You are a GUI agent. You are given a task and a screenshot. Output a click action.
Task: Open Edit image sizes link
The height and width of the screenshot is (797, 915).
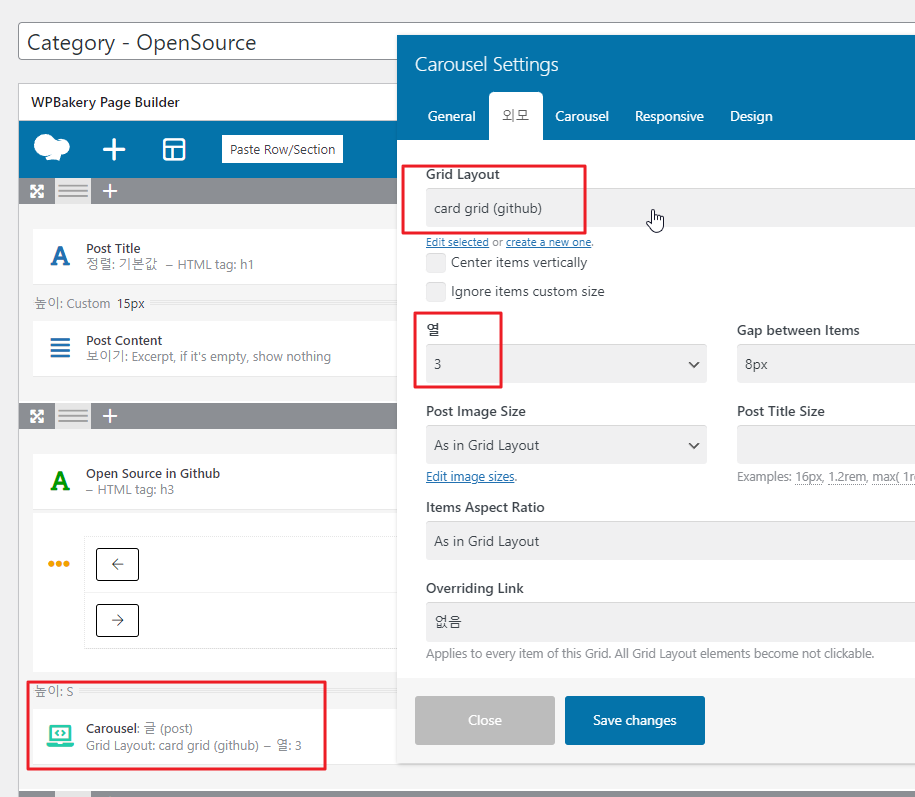(x=470, y=477)
